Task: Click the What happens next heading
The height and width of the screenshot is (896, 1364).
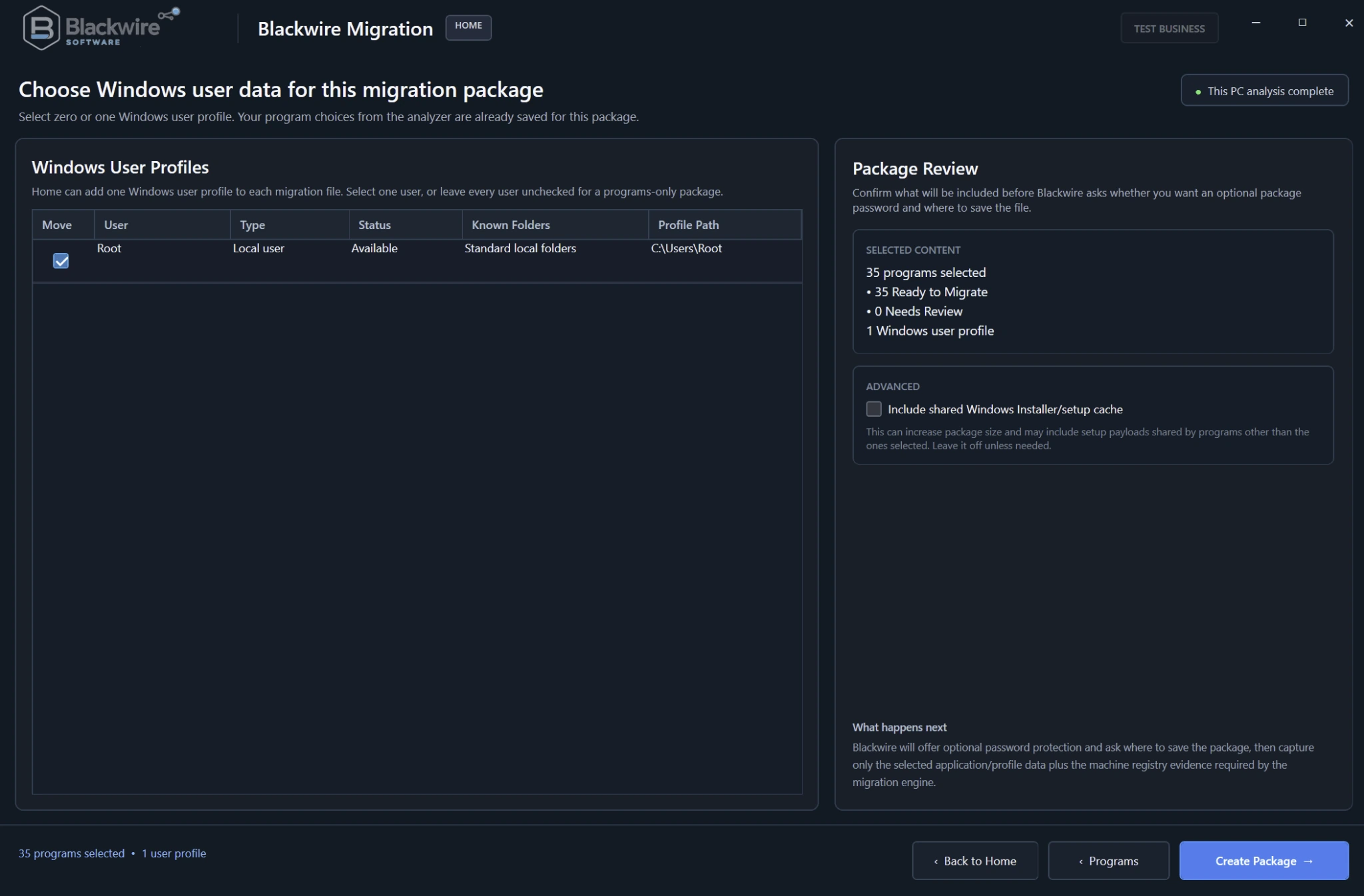Action: [x=900, y=727]
